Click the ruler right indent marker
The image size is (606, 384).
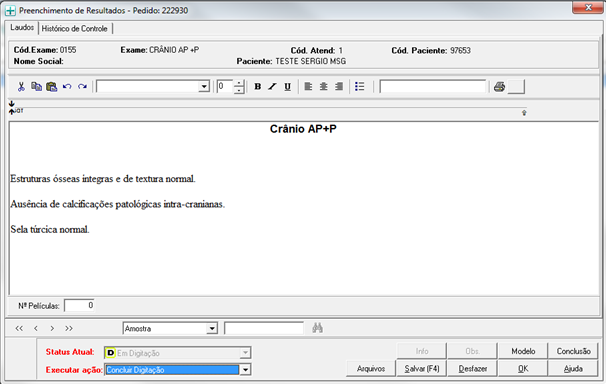tap(524, 113)
